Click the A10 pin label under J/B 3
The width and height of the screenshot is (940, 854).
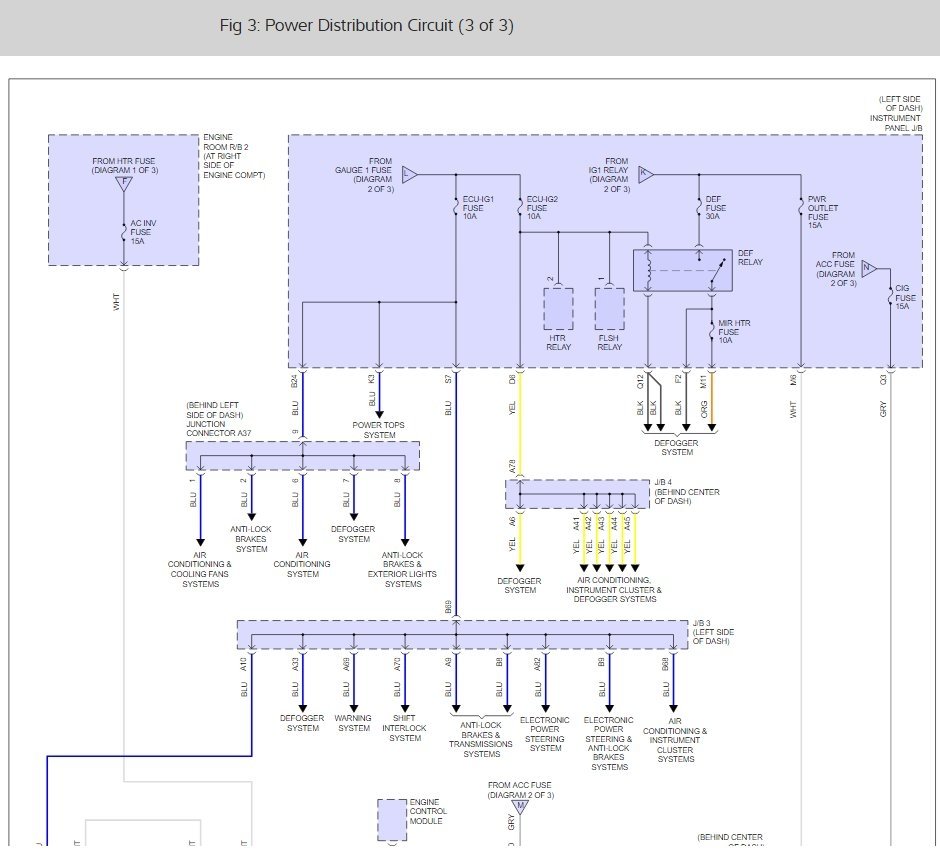(x=243, y=665)
